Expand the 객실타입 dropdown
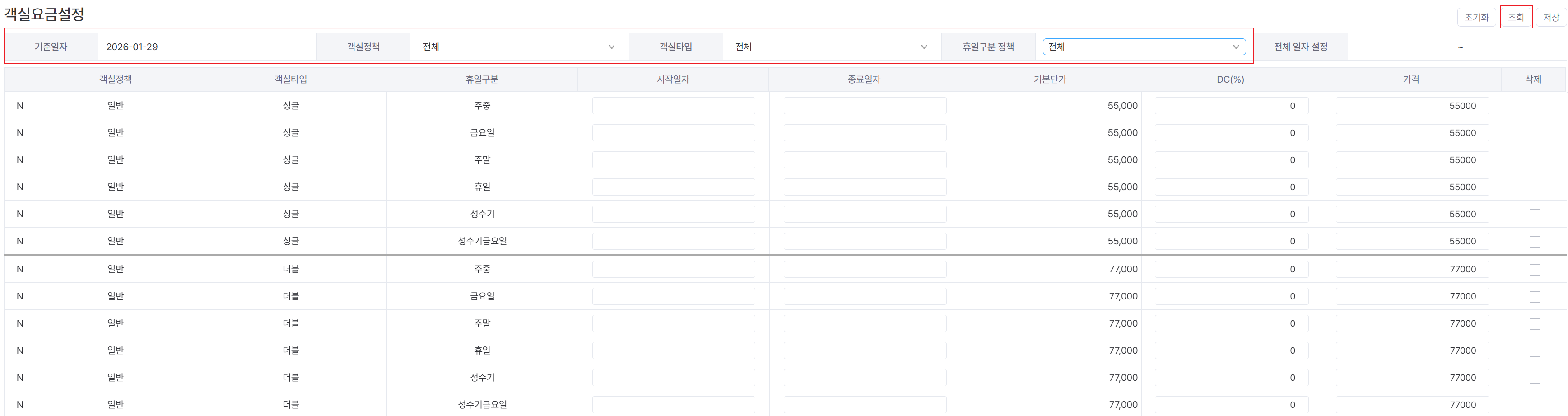Screen dimensions: 1568x416 (832, 47)
